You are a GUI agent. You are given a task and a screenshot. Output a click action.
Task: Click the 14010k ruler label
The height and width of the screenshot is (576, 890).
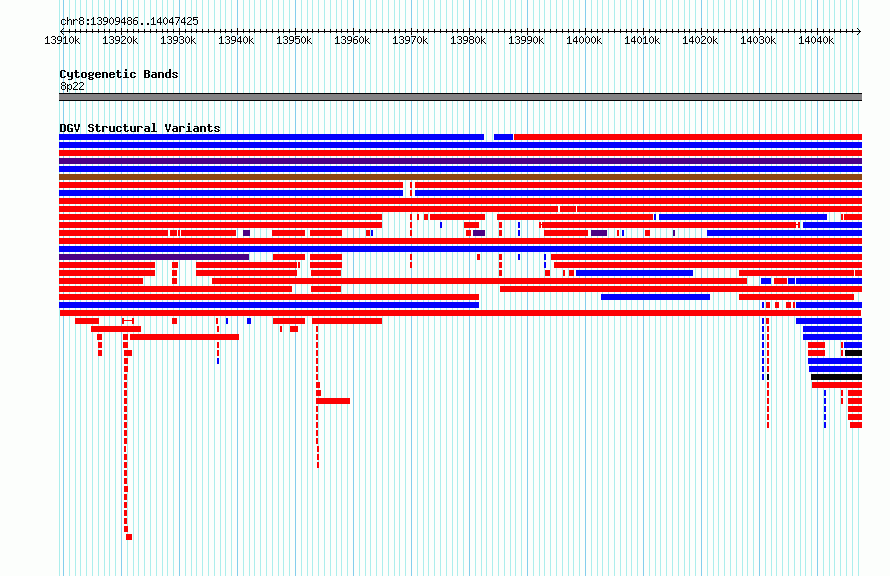[641, 40]
